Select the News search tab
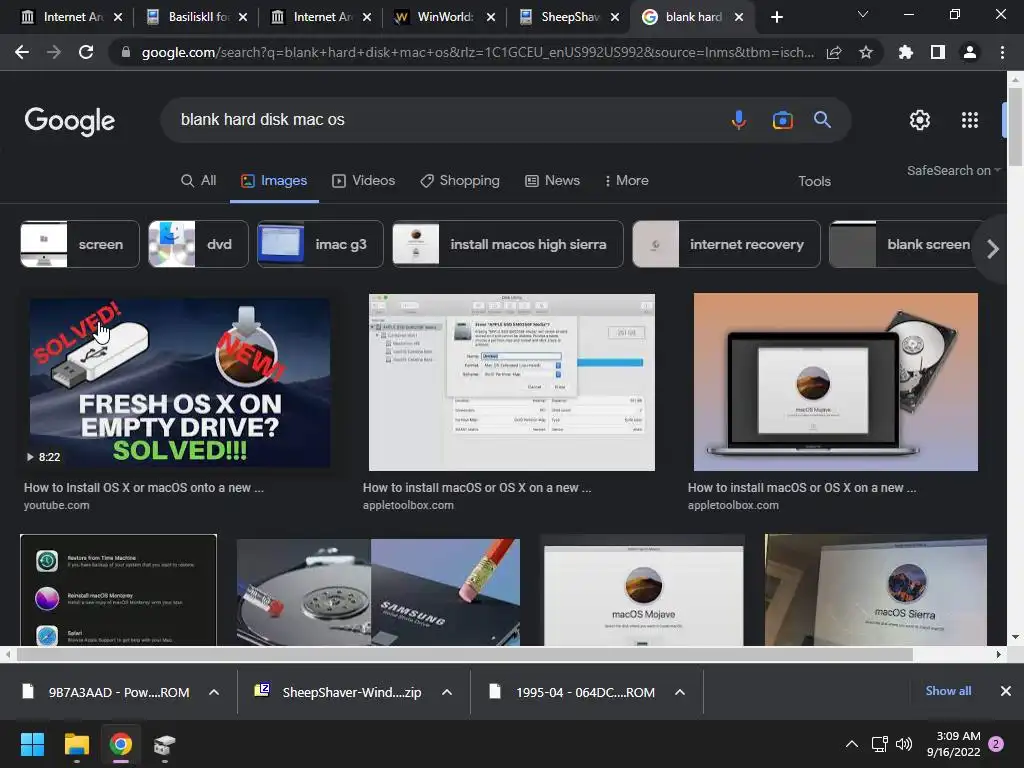This screenshot has width=1024, height=768. pyautogui.click(x=552, y=181)
